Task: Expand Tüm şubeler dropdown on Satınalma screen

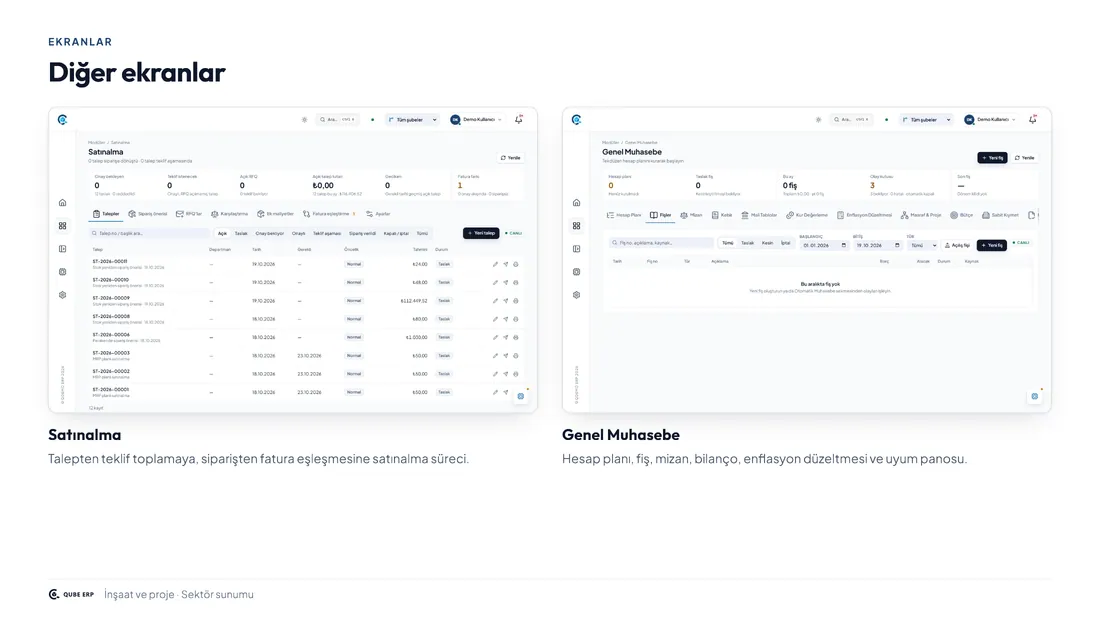Action: coord(412,120)
